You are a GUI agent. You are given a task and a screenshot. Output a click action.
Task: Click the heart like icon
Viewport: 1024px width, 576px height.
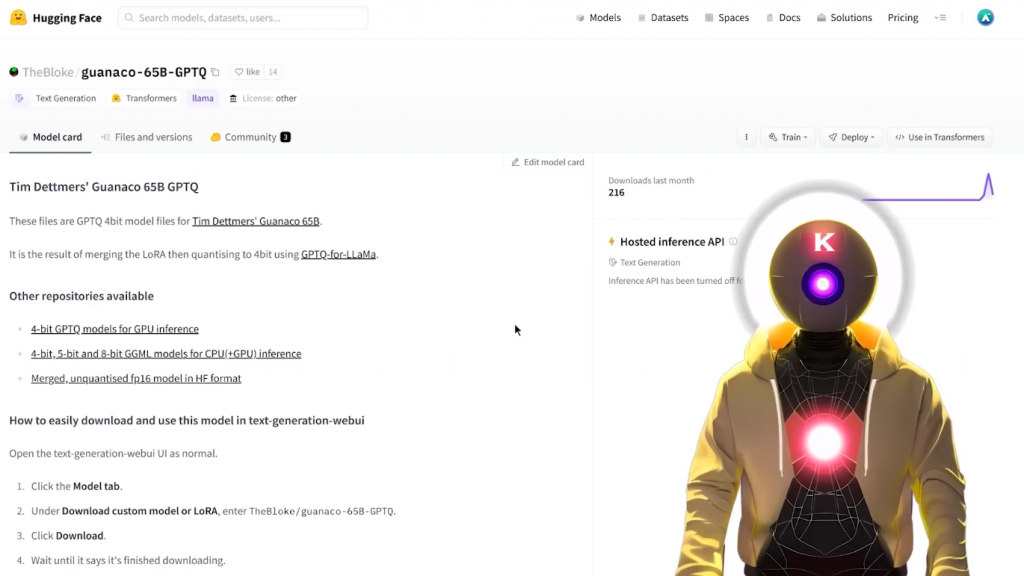pos(239,72)
